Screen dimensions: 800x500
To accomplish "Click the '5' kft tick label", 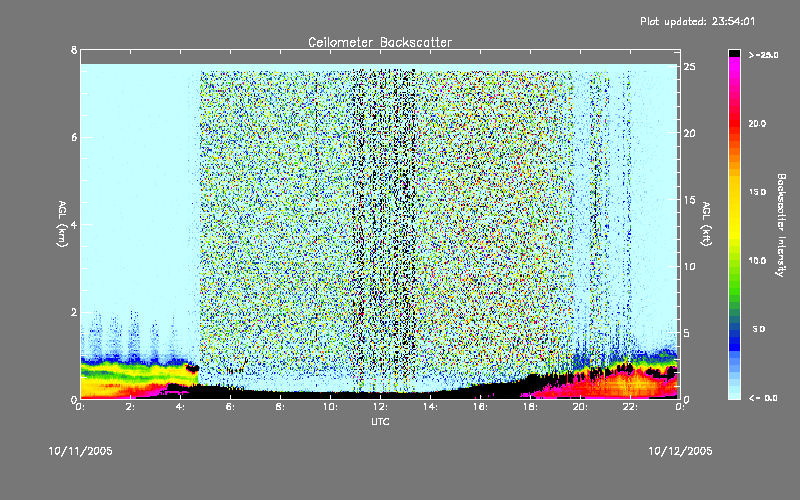I will point(687,333).
